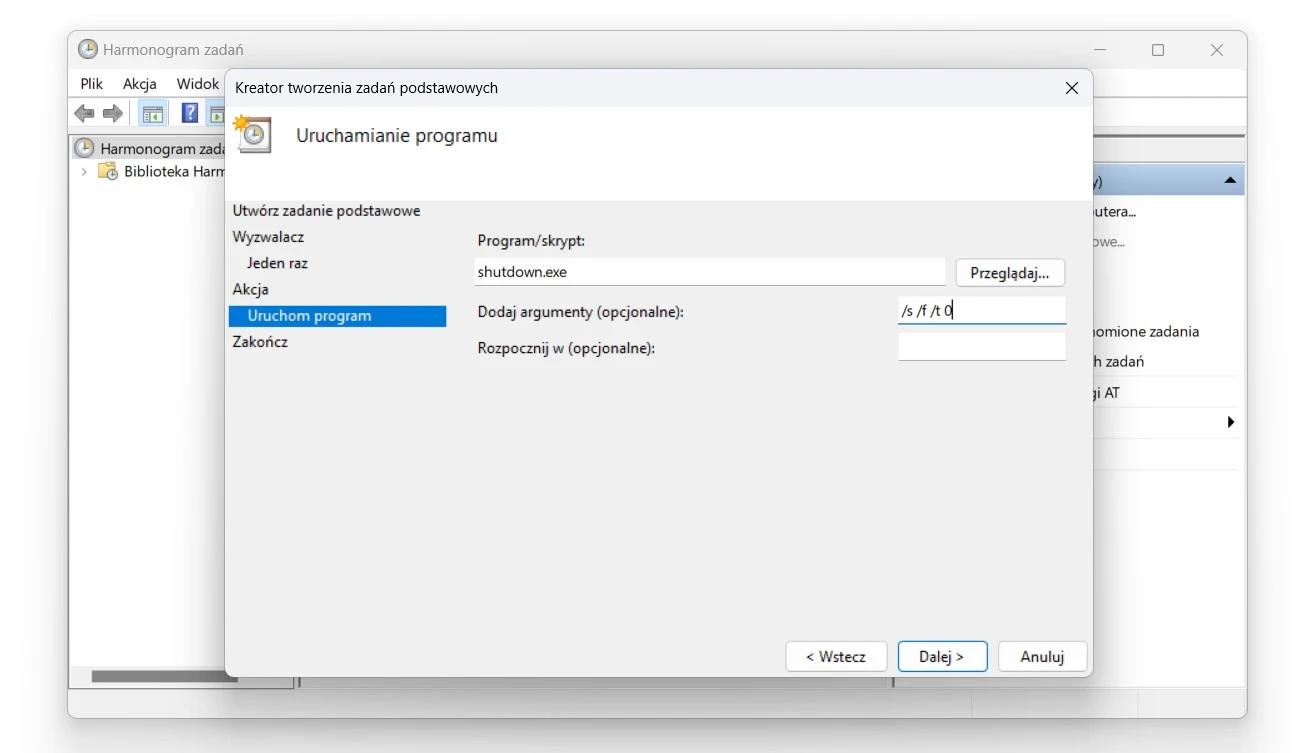Viewport: 1314px width, 753px height.
Task: Go to the Zakończ wizard step
Action: click(x=260, y=342)
